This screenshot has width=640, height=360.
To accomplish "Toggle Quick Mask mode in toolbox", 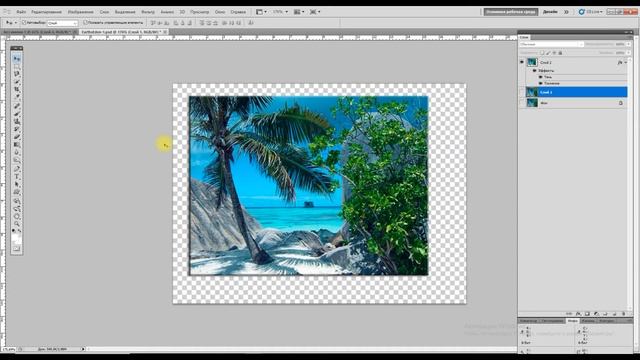I will coord(17,248).
